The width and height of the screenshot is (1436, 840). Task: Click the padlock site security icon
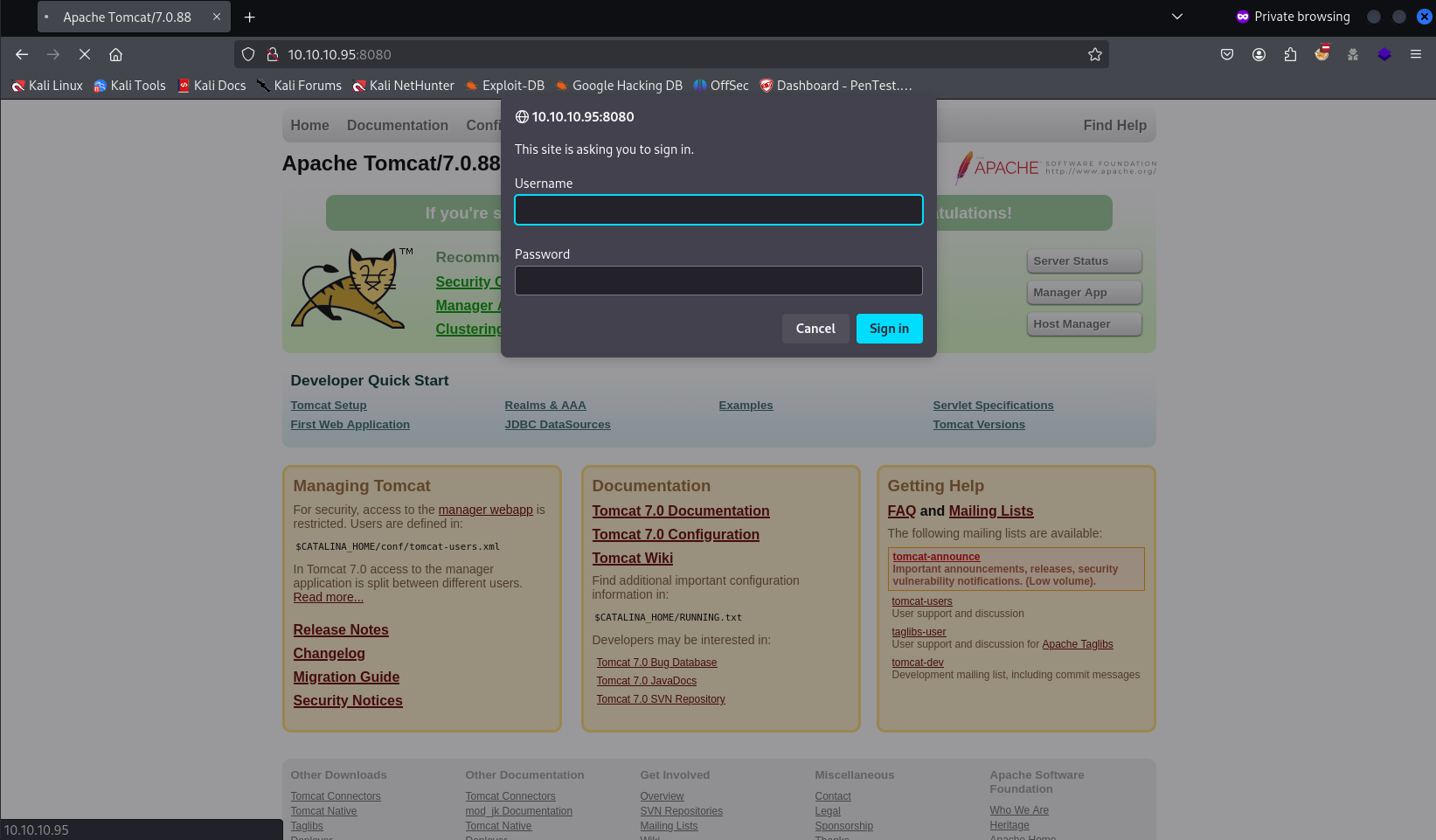[x=272, y=54]
